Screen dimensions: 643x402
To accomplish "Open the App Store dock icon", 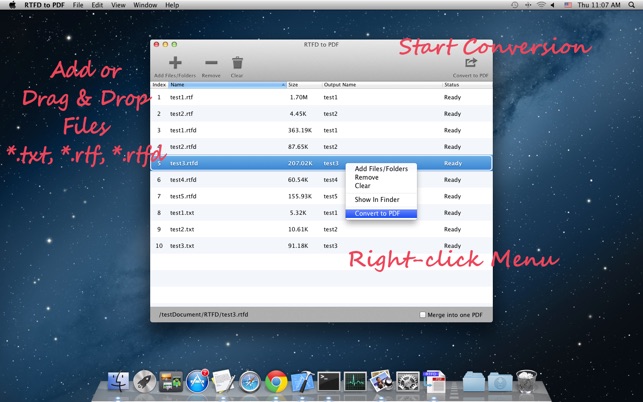I will pos(197,381).
